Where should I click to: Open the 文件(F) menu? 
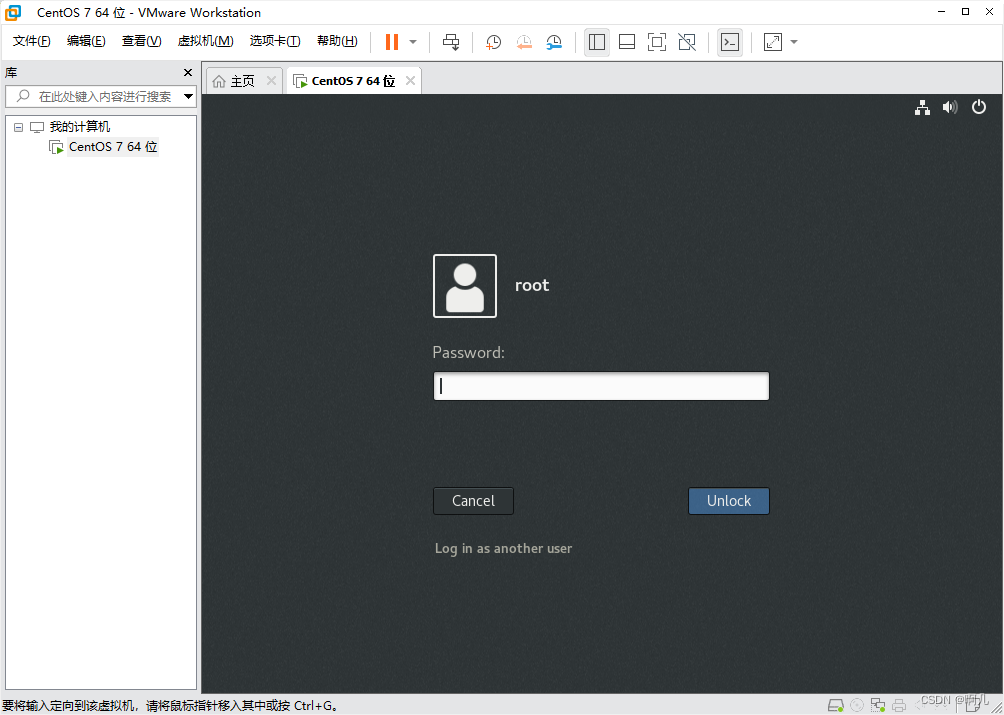coord(31,41)
